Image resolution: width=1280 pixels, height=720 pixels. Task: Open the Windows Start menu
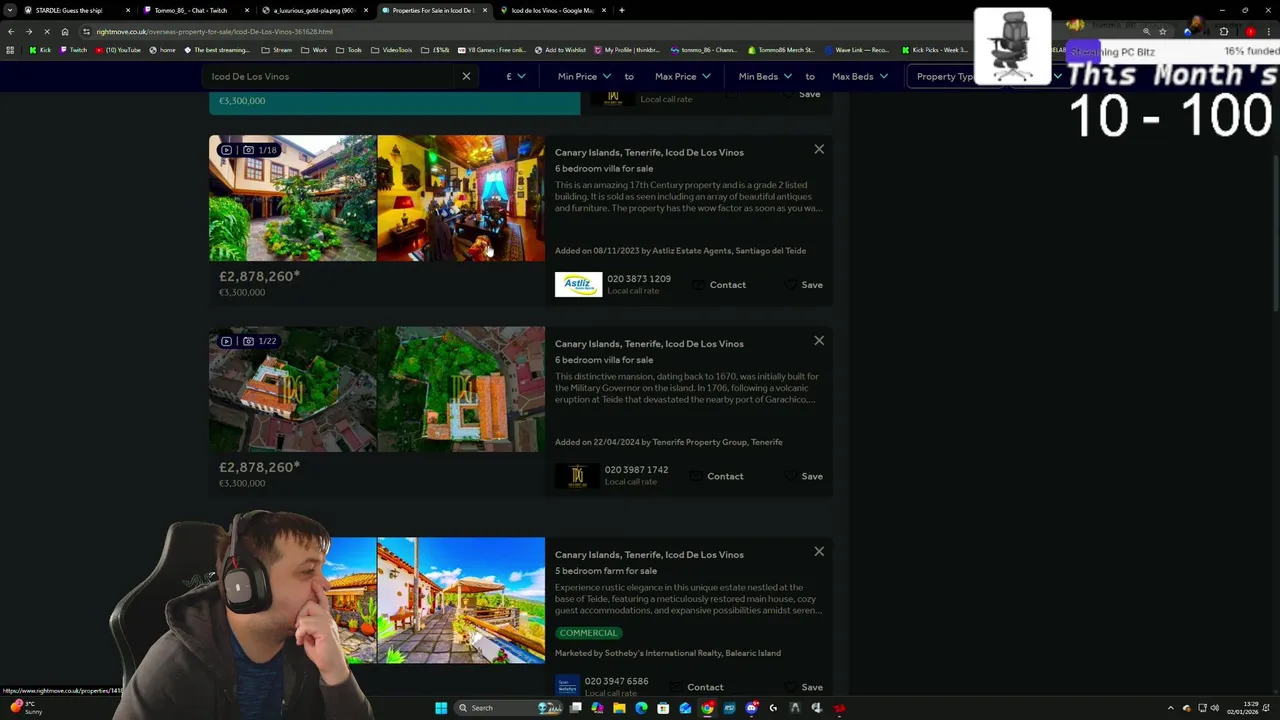[x=441, y=708]
